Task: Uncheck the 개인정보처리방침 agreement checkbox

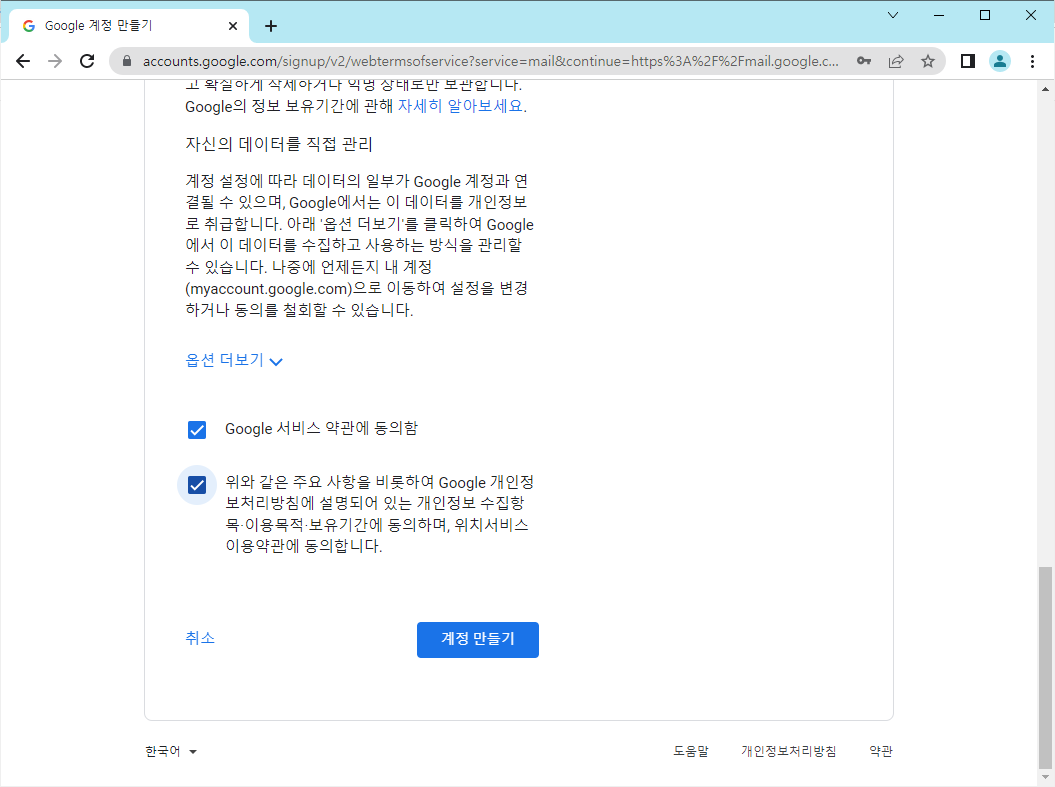Action: pos(196,485)
